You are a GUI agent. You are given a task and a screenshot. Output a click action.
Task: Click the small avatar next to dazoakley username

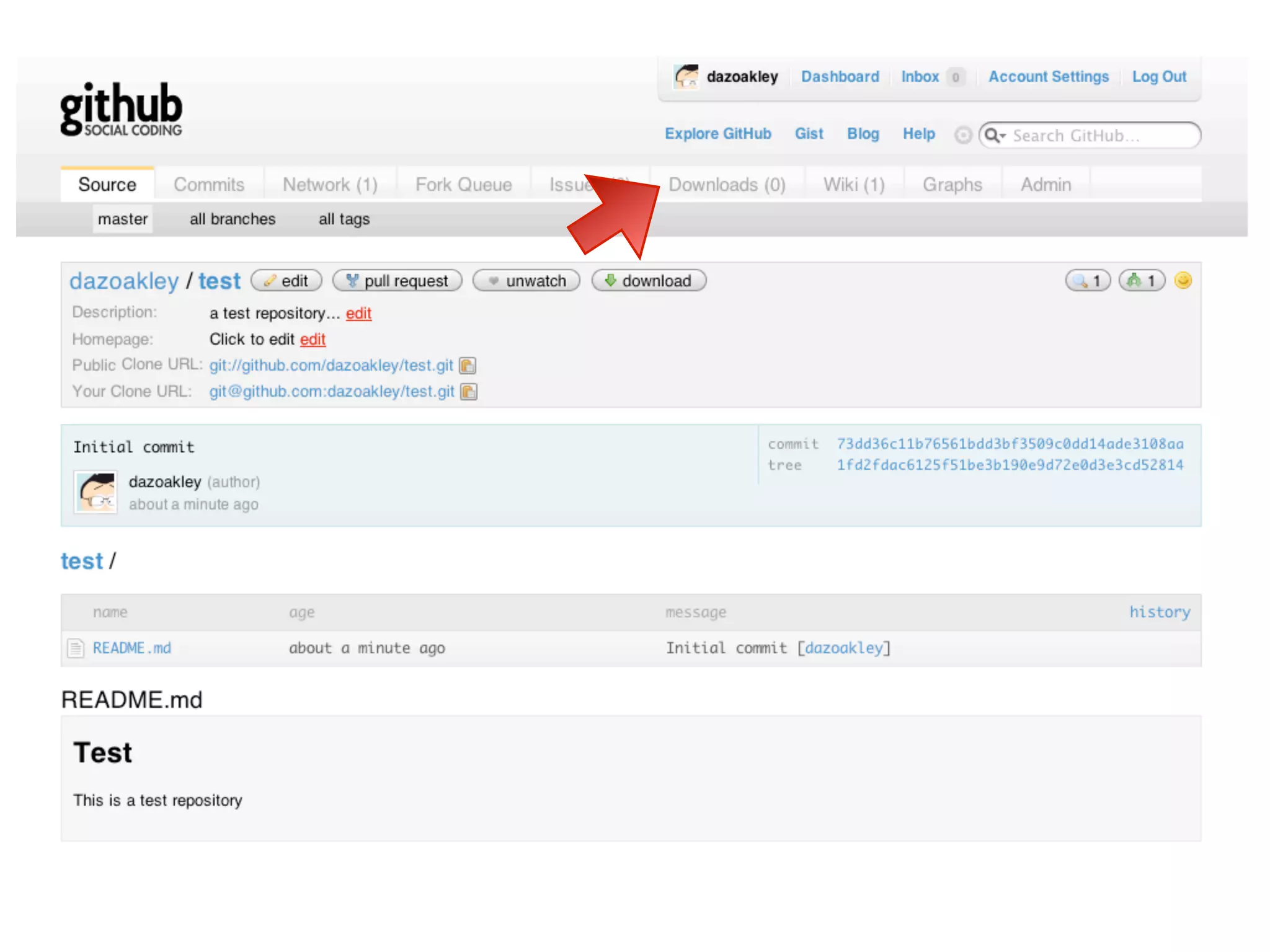coord(686,77)
